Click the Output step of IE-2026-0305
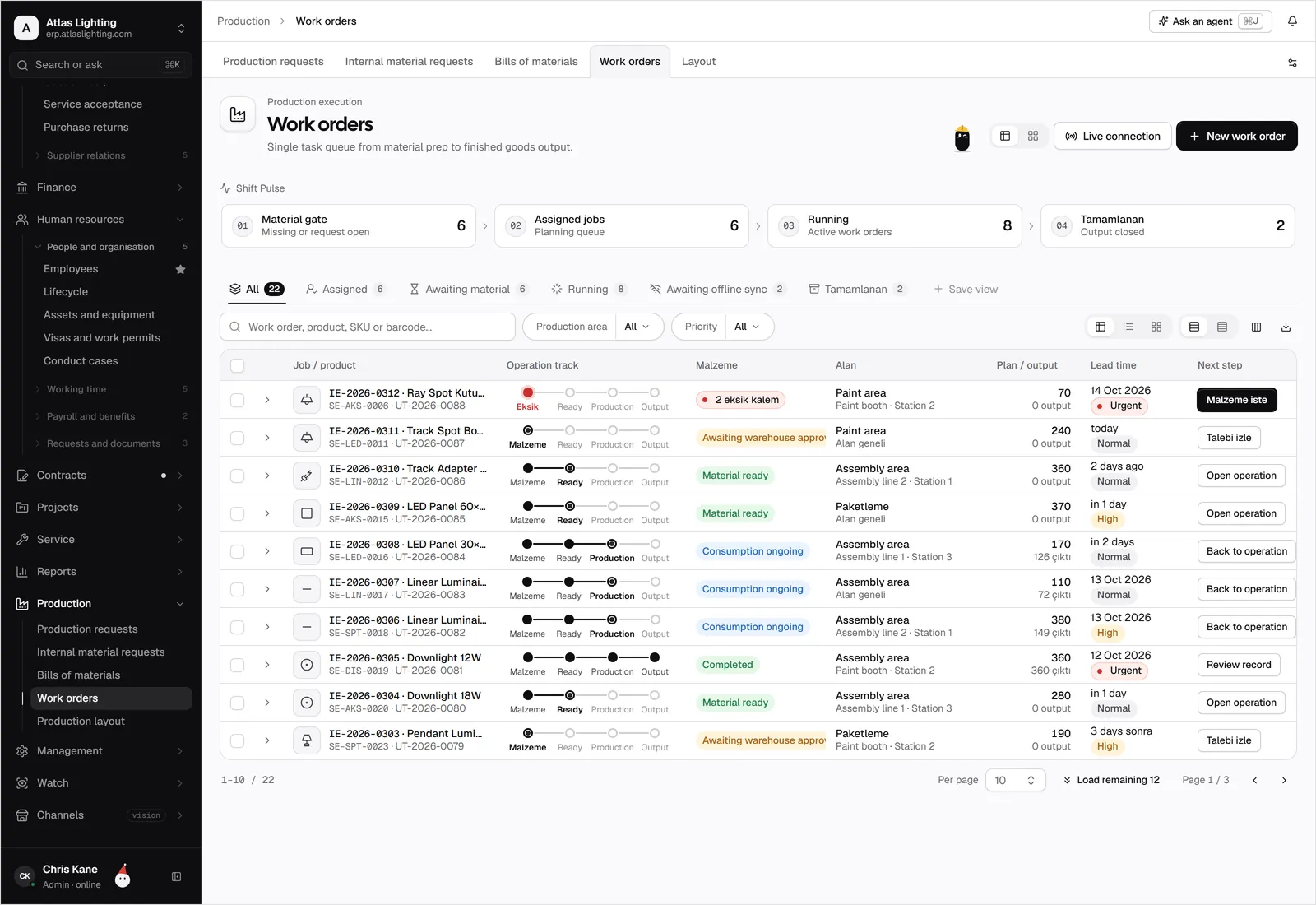The height and width of the screenshot is (905, 1316). pos(655,663)
